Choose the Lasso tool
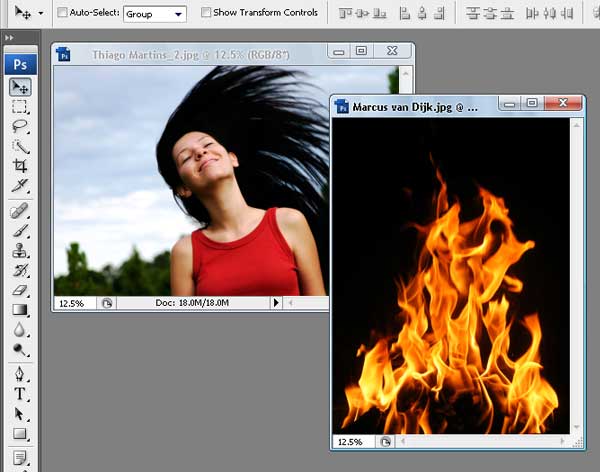This screenshot has width=600, height=472. click(x=20, y=127)
